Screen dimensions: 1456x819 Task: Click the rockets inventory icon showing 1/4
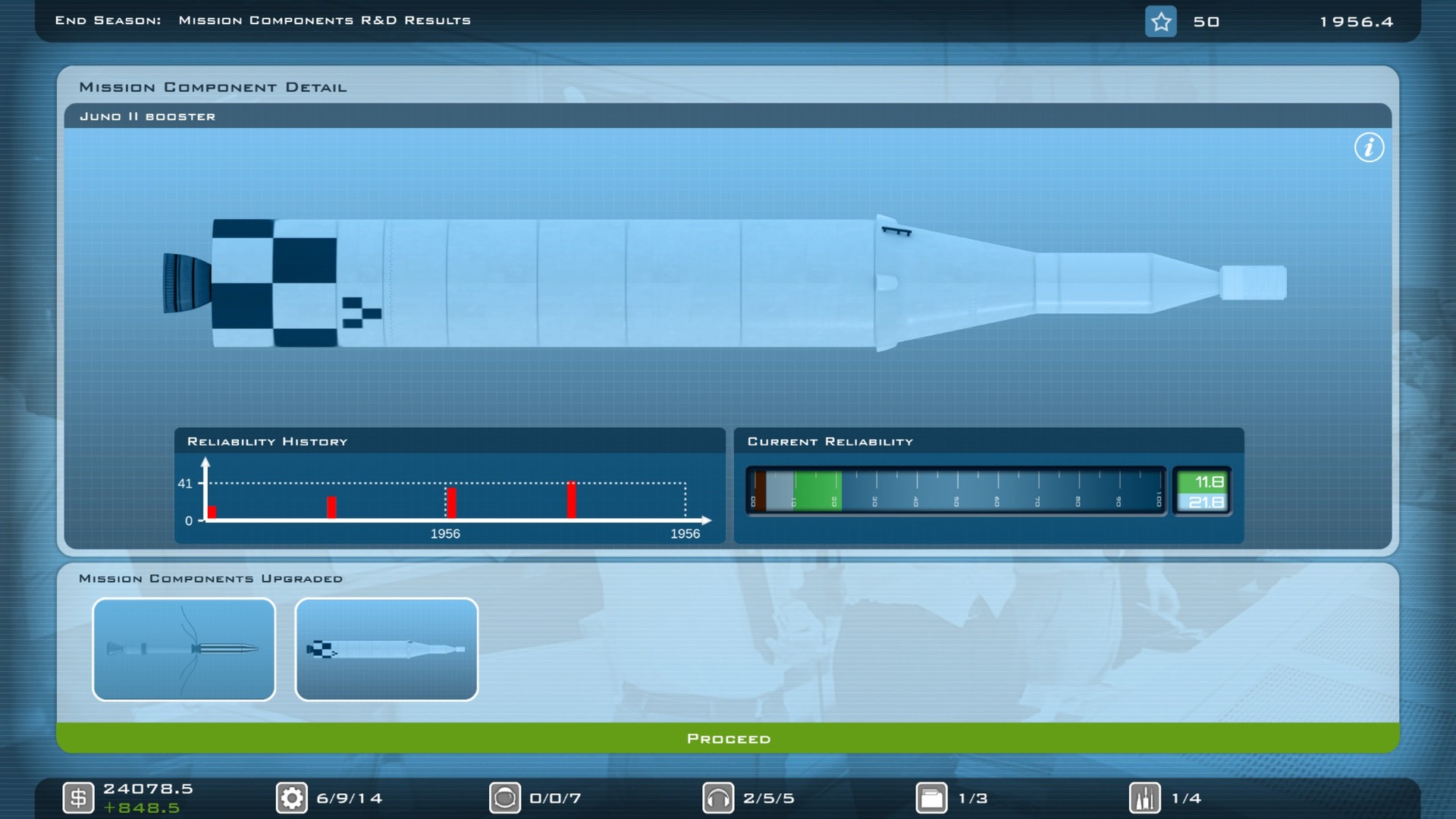pos(1146,797)
